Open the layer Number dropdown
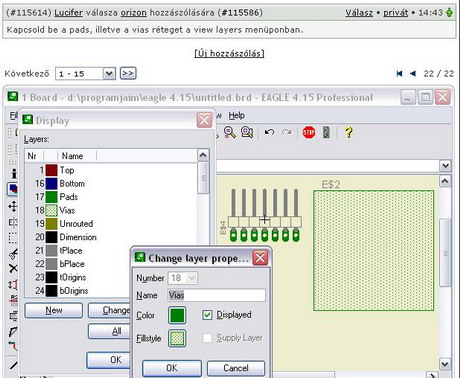Image resolution: width=460 pixels, height=378 pixels. [x=191, y=278]
